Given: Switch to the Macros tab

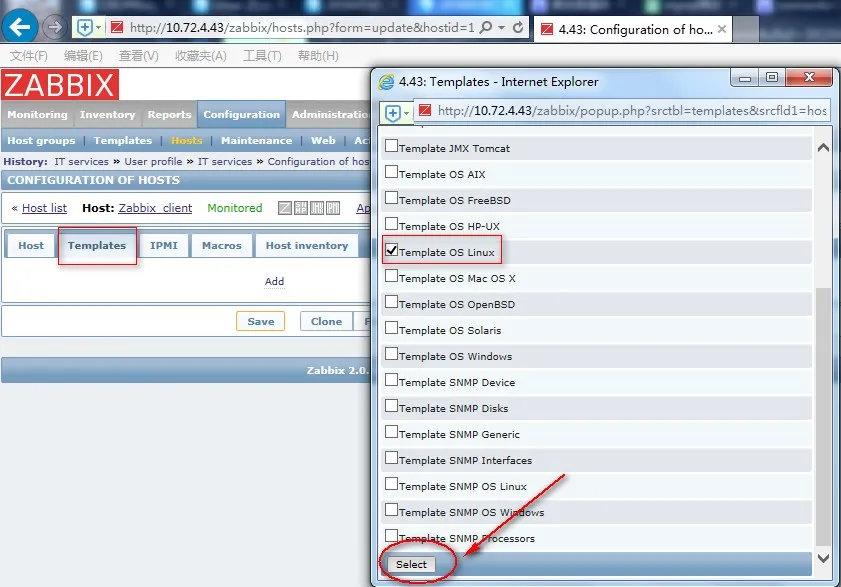Looking at the screenshot, I should (x=222, y=246).
